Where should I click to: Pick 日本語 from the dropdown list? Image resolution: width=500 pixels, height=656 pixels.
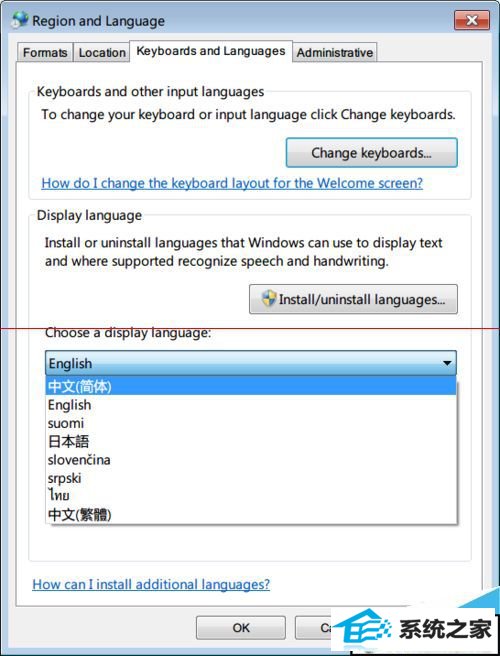[x=251, y=441]
